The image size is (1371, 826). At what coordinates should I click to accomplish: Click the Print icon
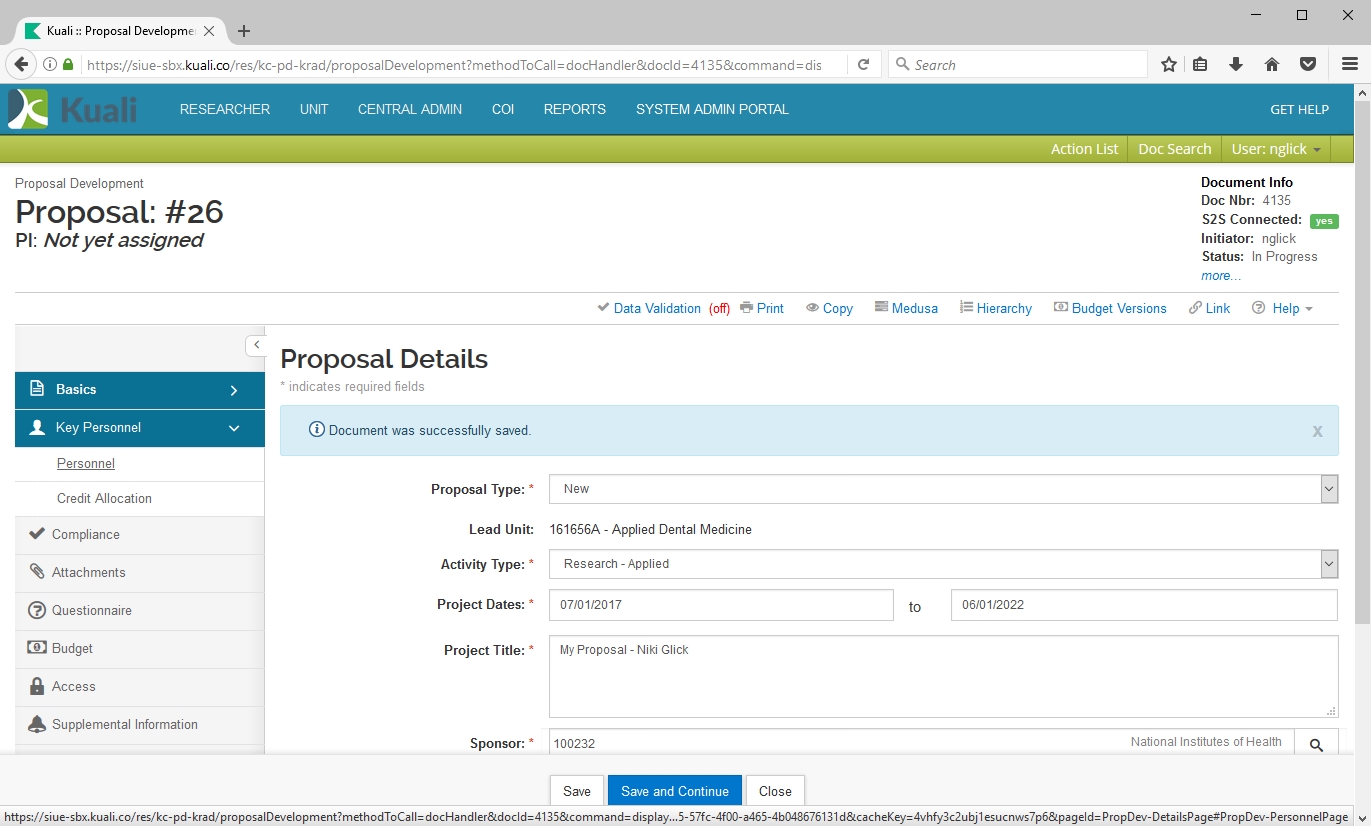click(x=747, y=308)
